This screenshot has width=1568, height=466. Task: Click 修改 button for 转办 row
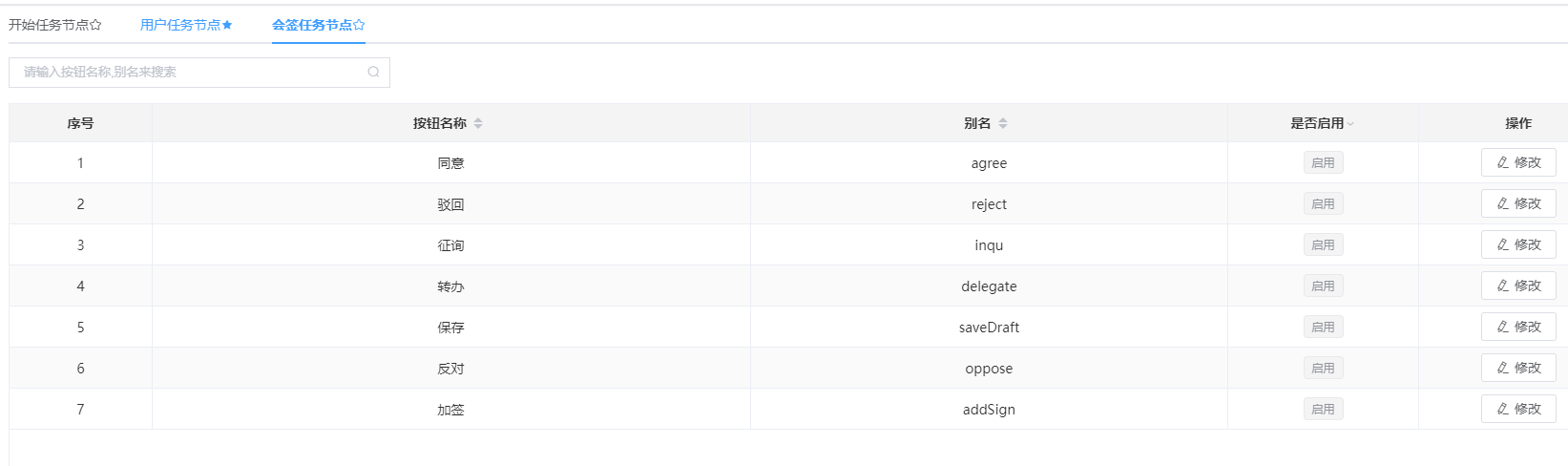pos(1518,286)
